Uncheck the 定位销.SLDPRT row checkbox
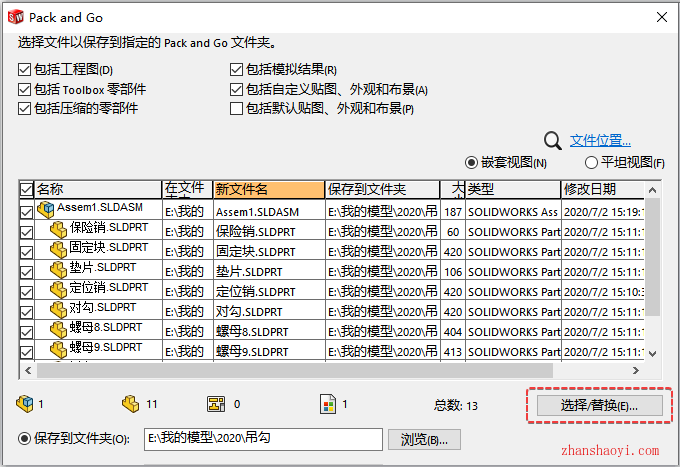The height and width of the screenshot is (467, 680). tap(26, 292)
